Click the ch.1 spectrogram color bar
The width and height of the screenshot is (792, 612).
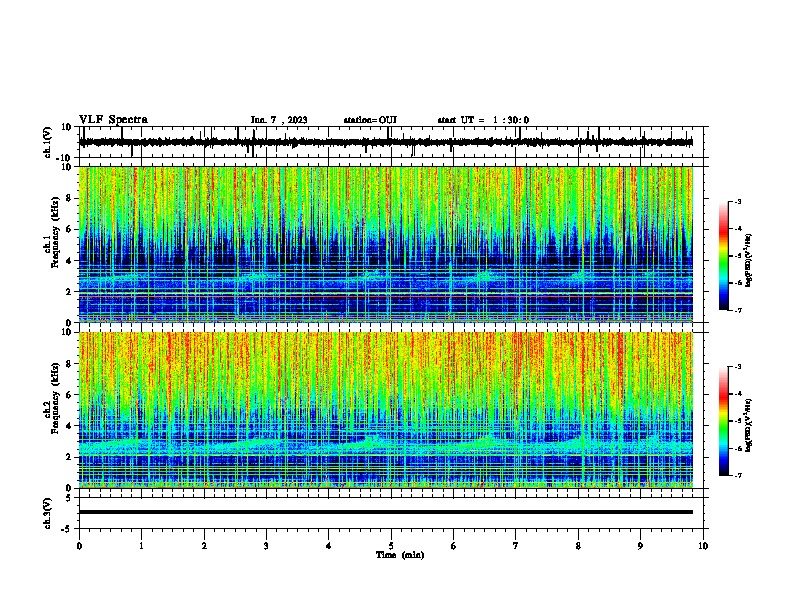click(x=724, y=256)
